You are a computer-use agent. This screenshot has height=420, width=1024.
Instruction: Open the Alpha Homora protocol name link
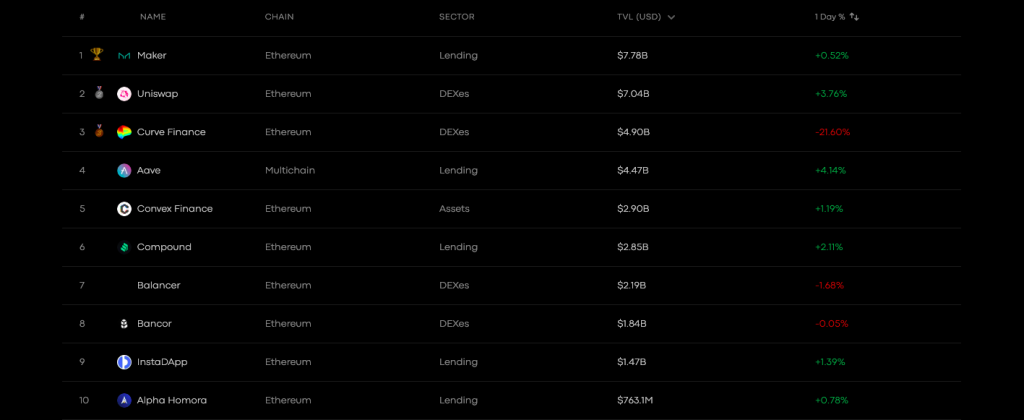[x=172, y=400]
